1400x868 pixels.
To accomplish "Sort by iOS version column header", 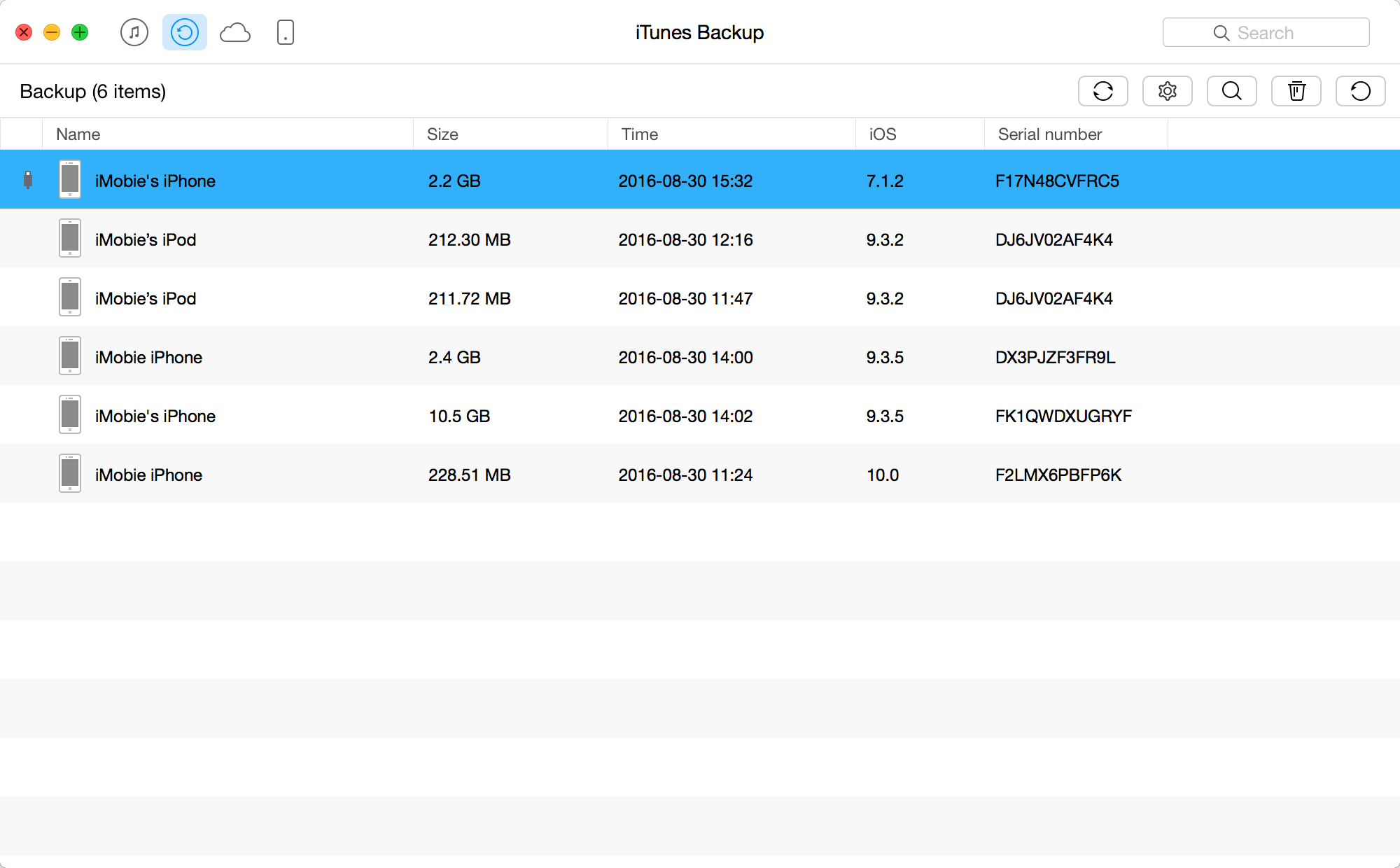I will click(883, 134).
